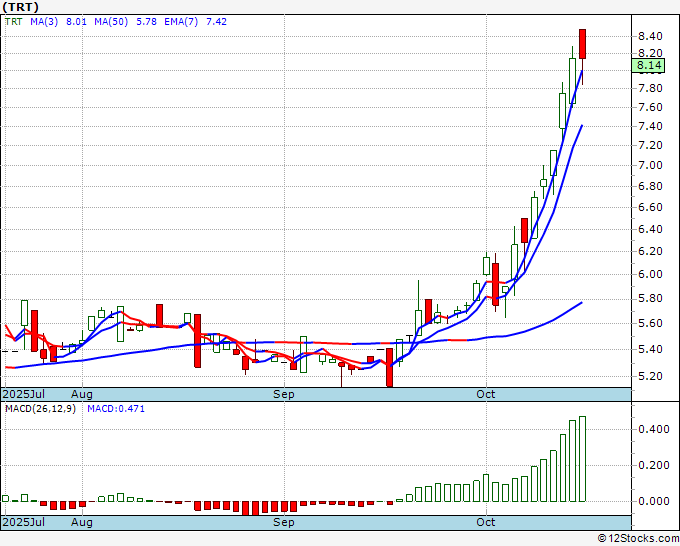Click the 6.20 price axis label
This screenshot has height=546, width=680.
click(650, 252)
